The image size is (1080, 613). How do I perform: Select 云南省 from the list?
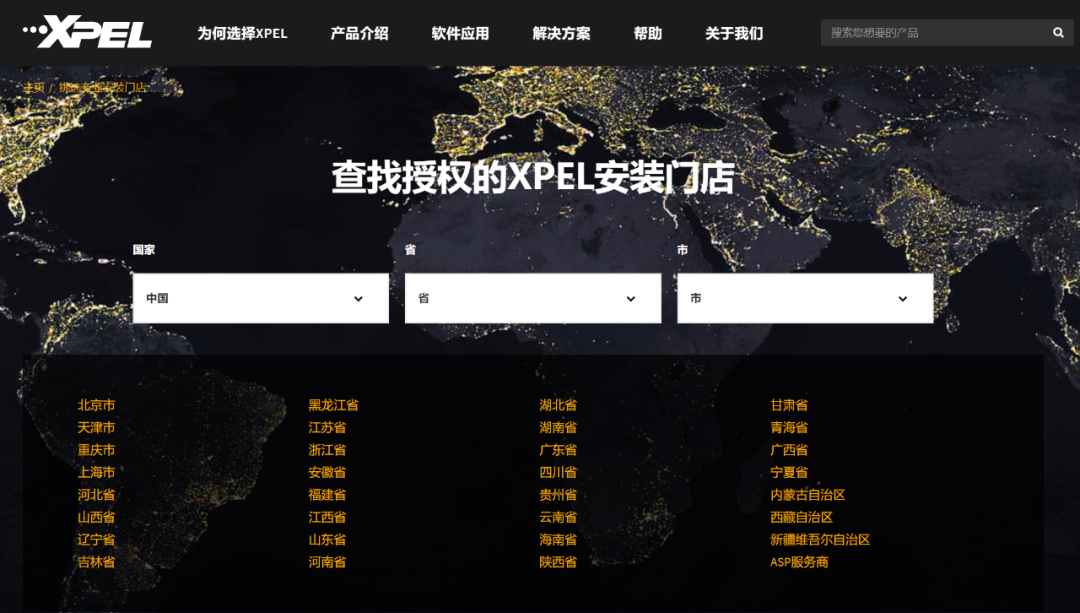point(558,517)
